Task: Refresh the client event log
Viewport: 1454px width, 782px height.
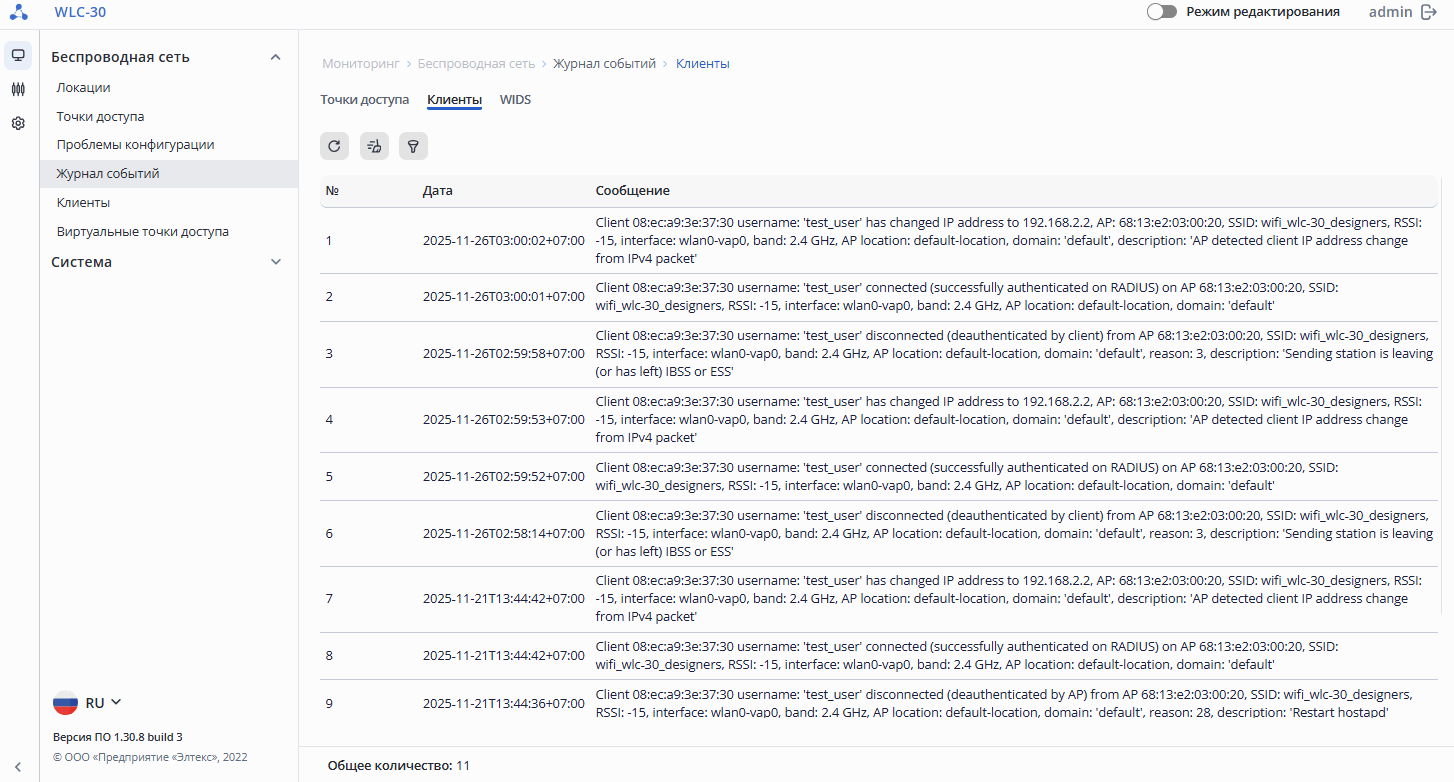Action: 335,146
